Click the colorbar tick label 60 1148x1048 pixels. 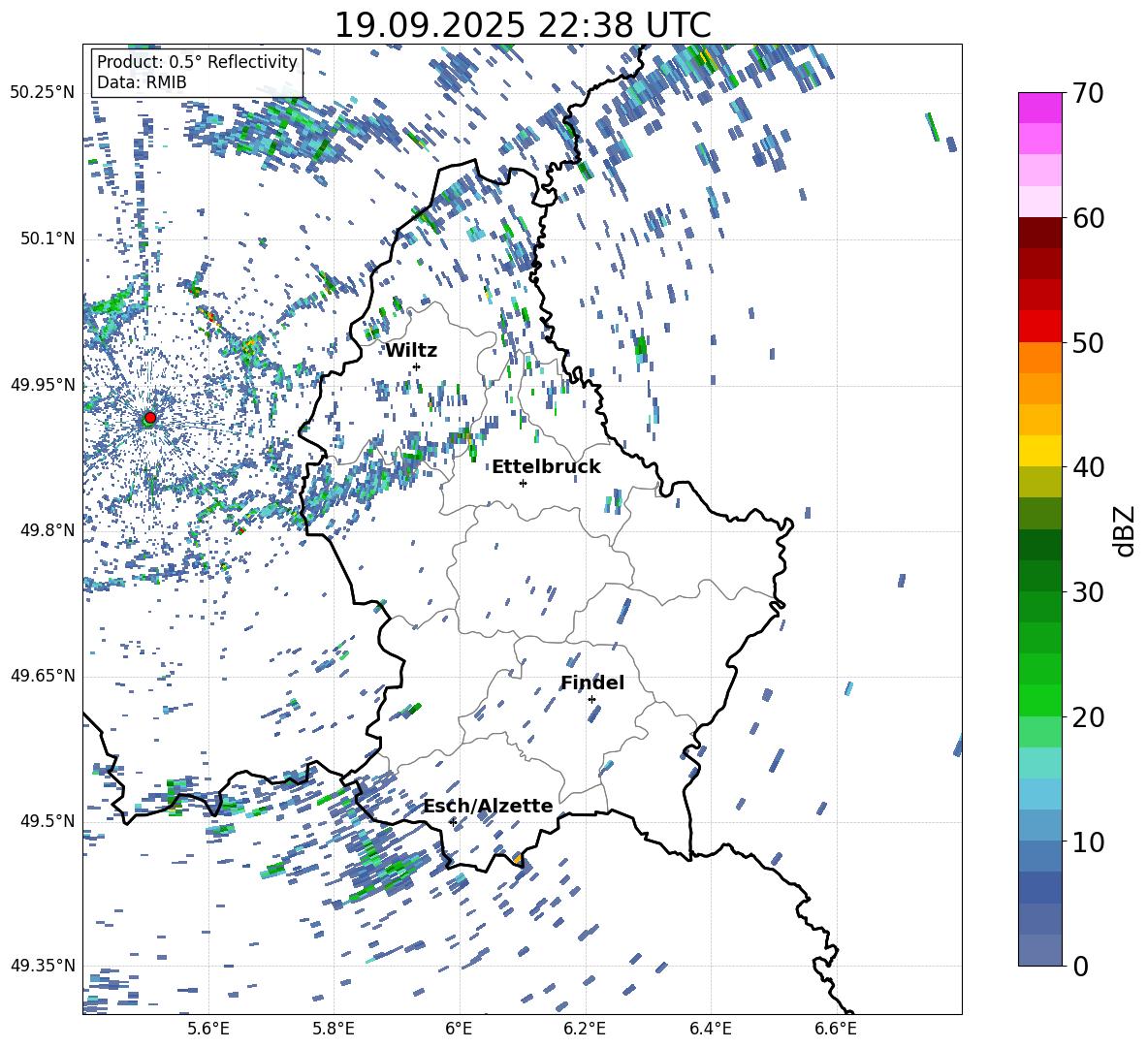pos(1088,218)
